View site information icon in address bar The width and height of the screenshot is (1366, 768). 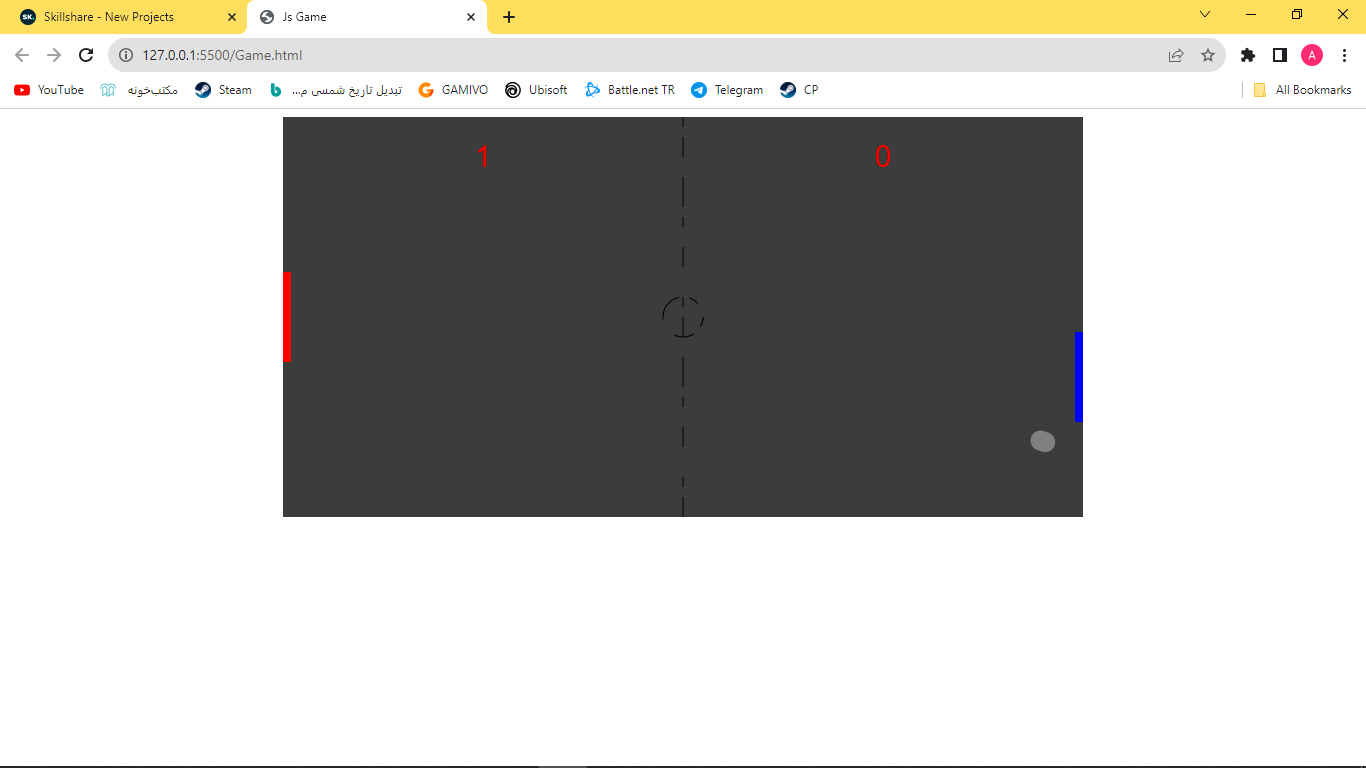[126, 55]
